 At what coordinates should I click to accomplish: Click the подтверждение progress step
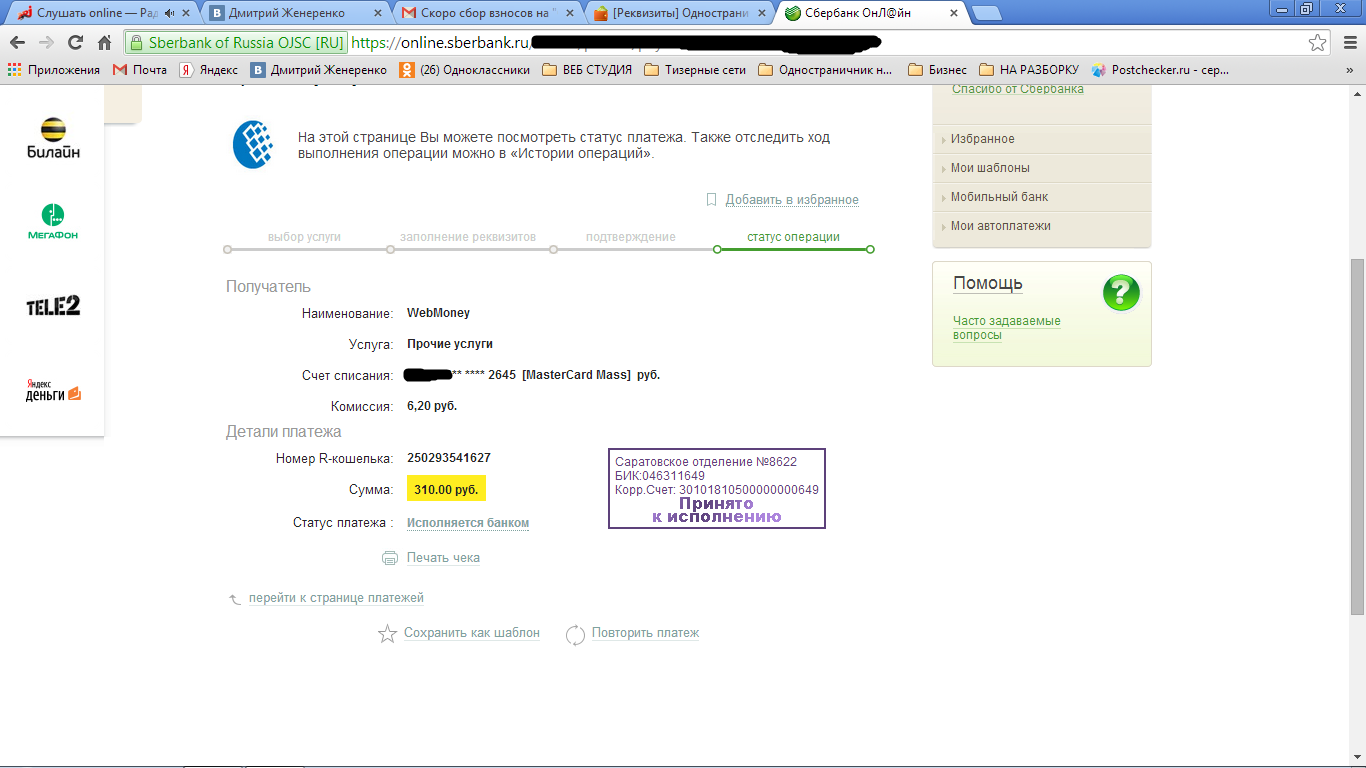pos(631,237)
